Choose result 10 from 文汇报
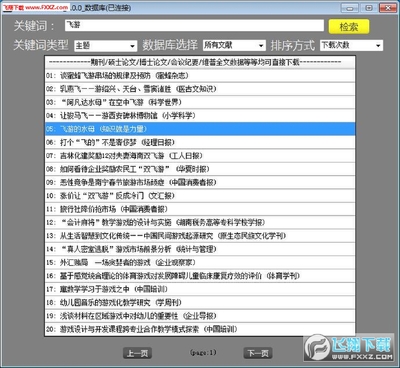The width and height of the screenshot is (400, 368). pos(200,196)
